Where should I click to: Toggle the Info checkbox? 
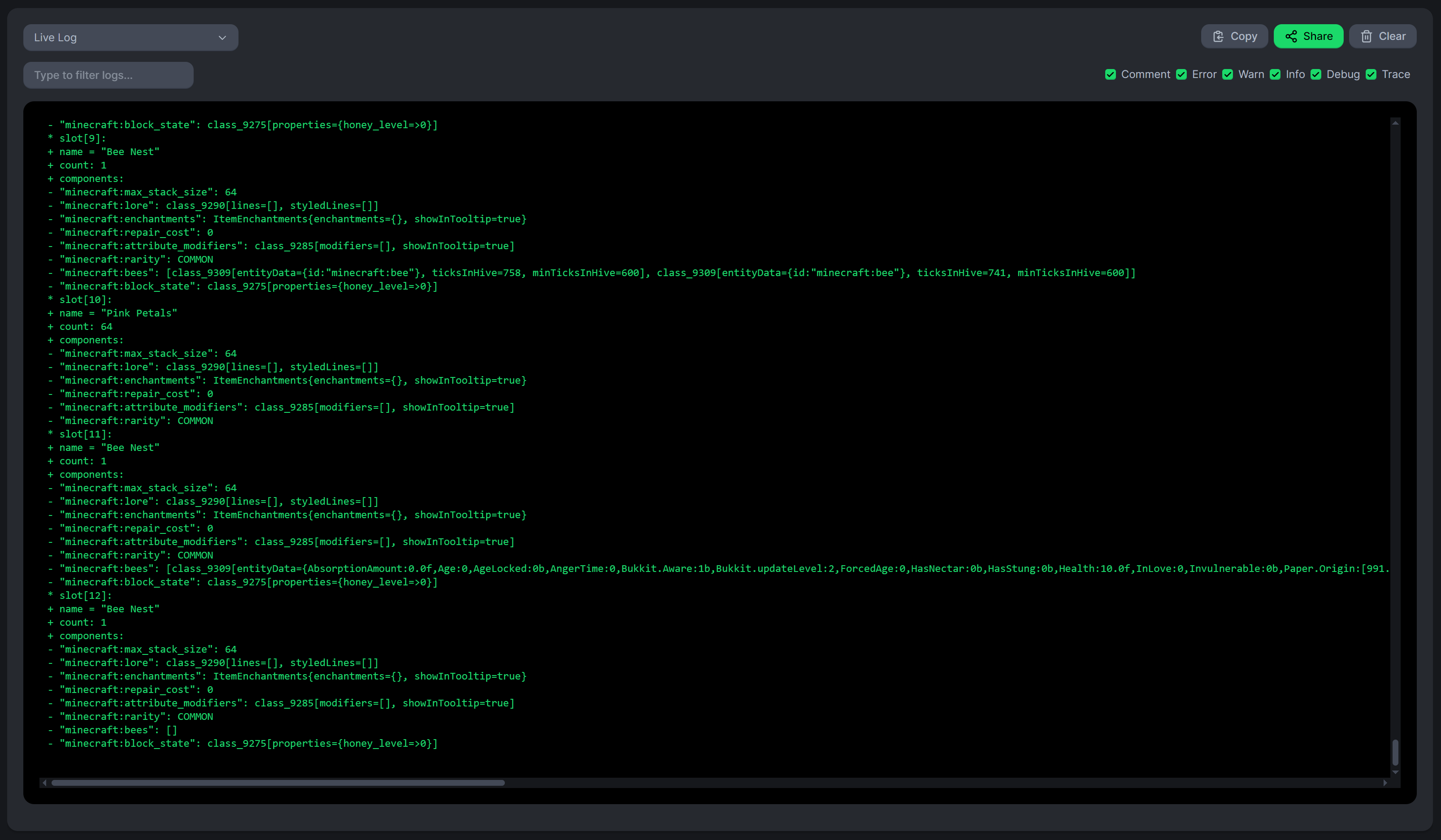click(x=1275, y=74)
